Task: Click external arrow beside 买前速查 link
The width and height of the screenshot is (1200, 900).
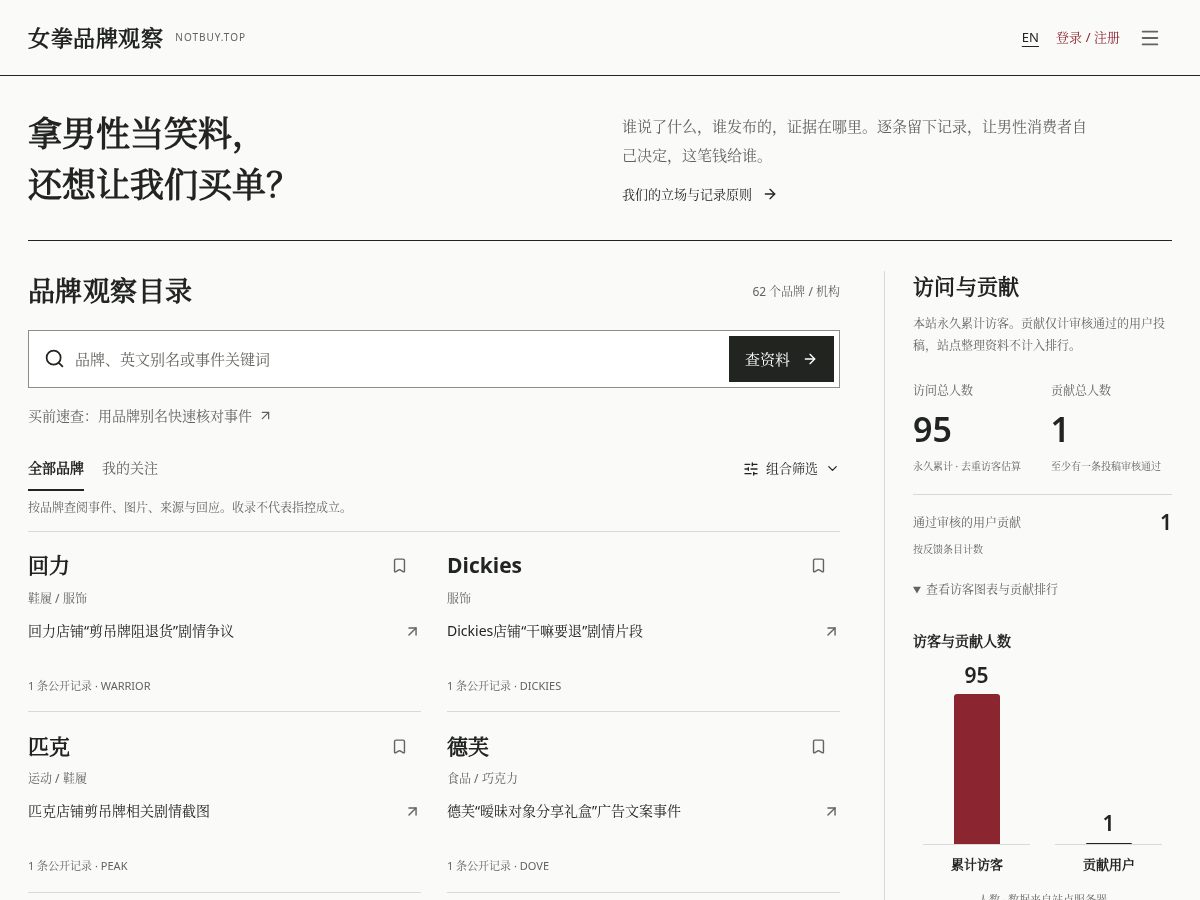Action: 265,416
